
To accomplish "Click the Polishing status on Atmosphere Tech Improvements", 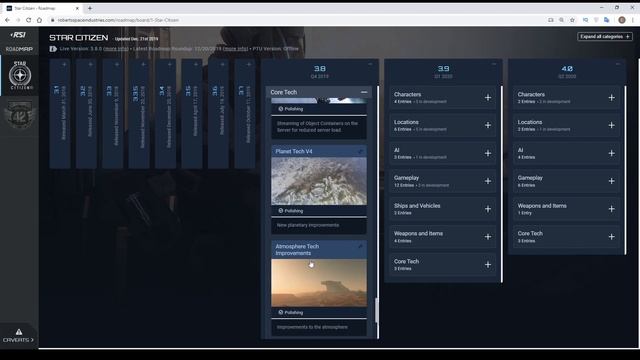I will 291,313.
